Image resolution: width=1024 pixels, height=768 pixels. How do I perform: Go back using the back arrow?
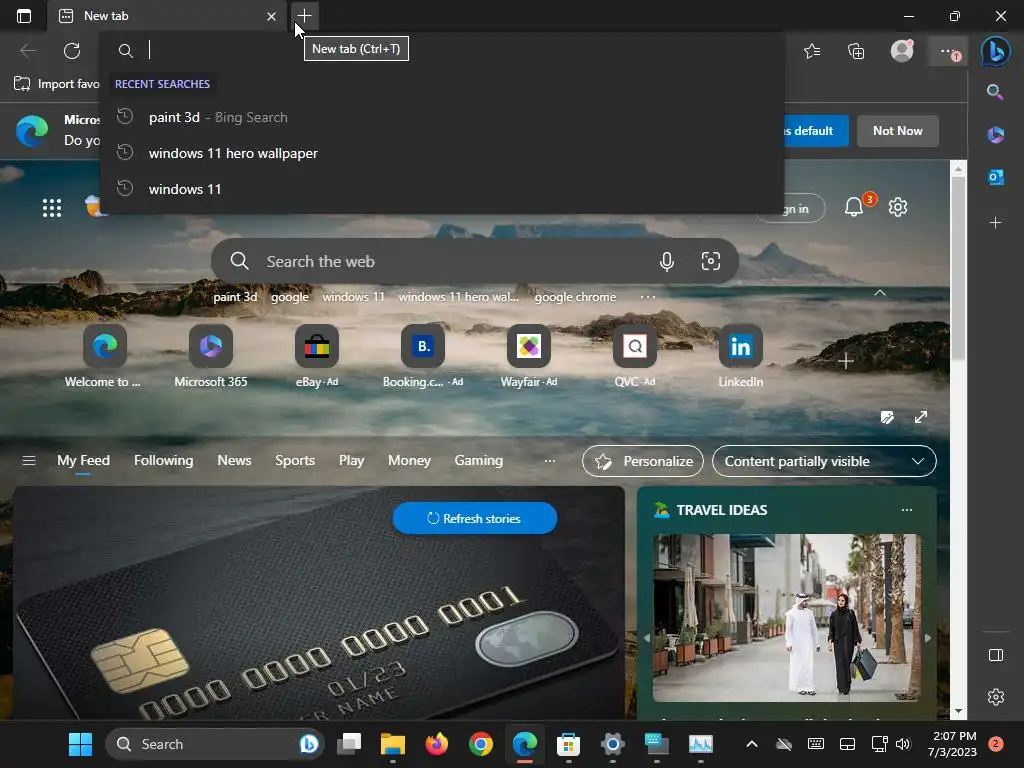point(27,50)
